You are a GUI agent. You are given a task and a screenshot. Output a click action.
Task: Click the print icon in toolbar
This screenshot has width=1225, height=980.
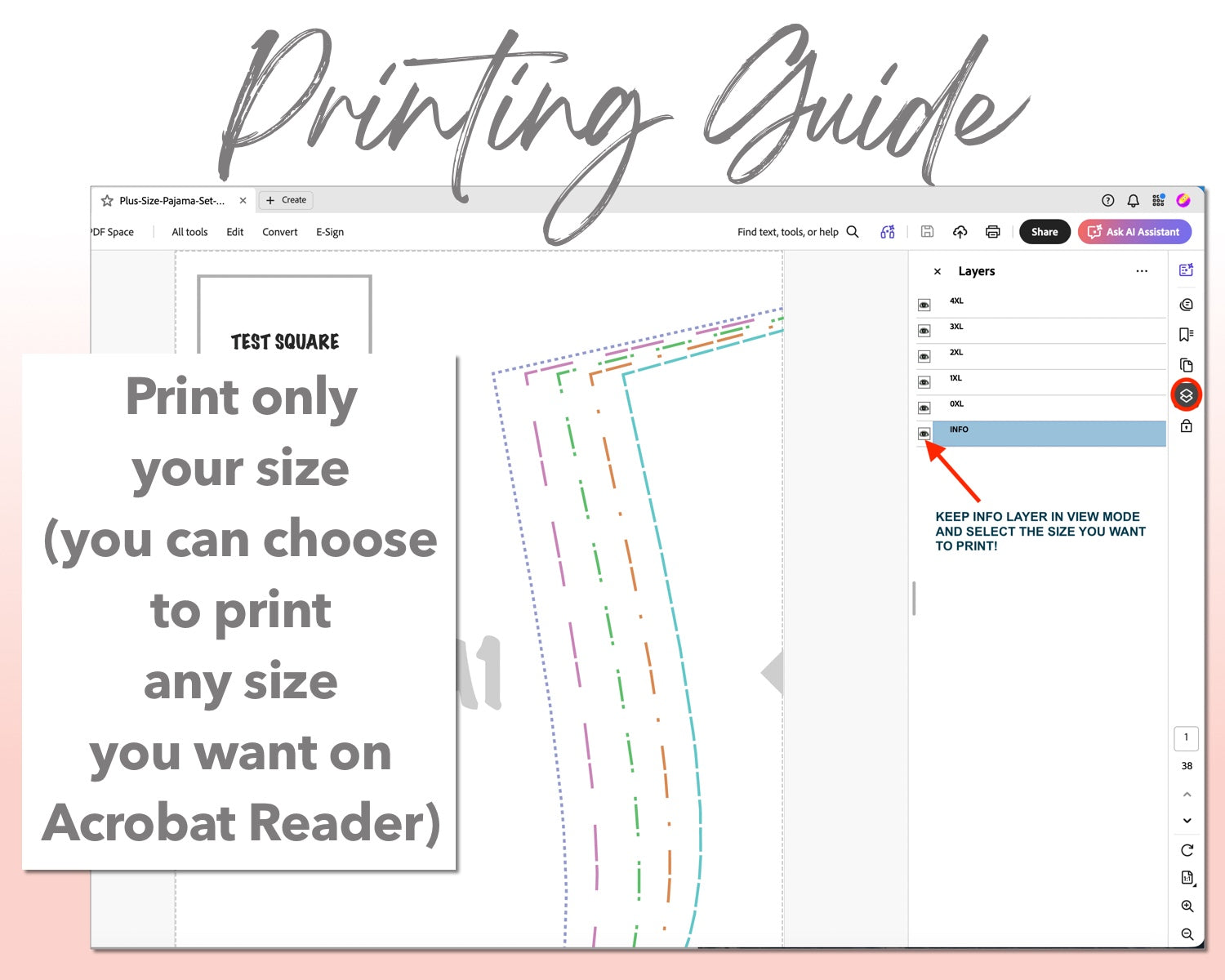point(993,232)
